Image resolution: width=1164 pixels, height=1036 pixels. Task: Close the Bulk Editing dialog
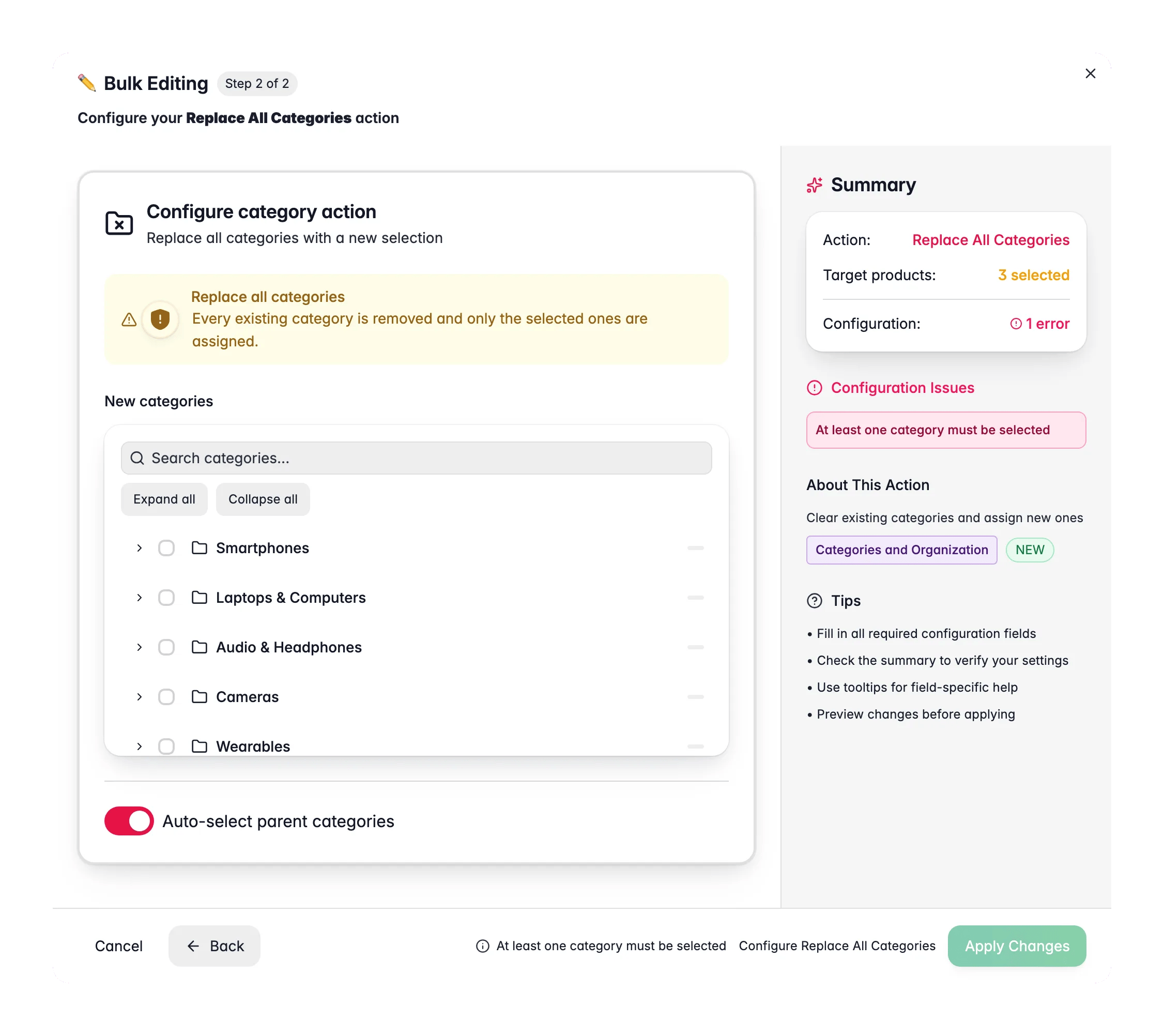tap(1090, 73)
